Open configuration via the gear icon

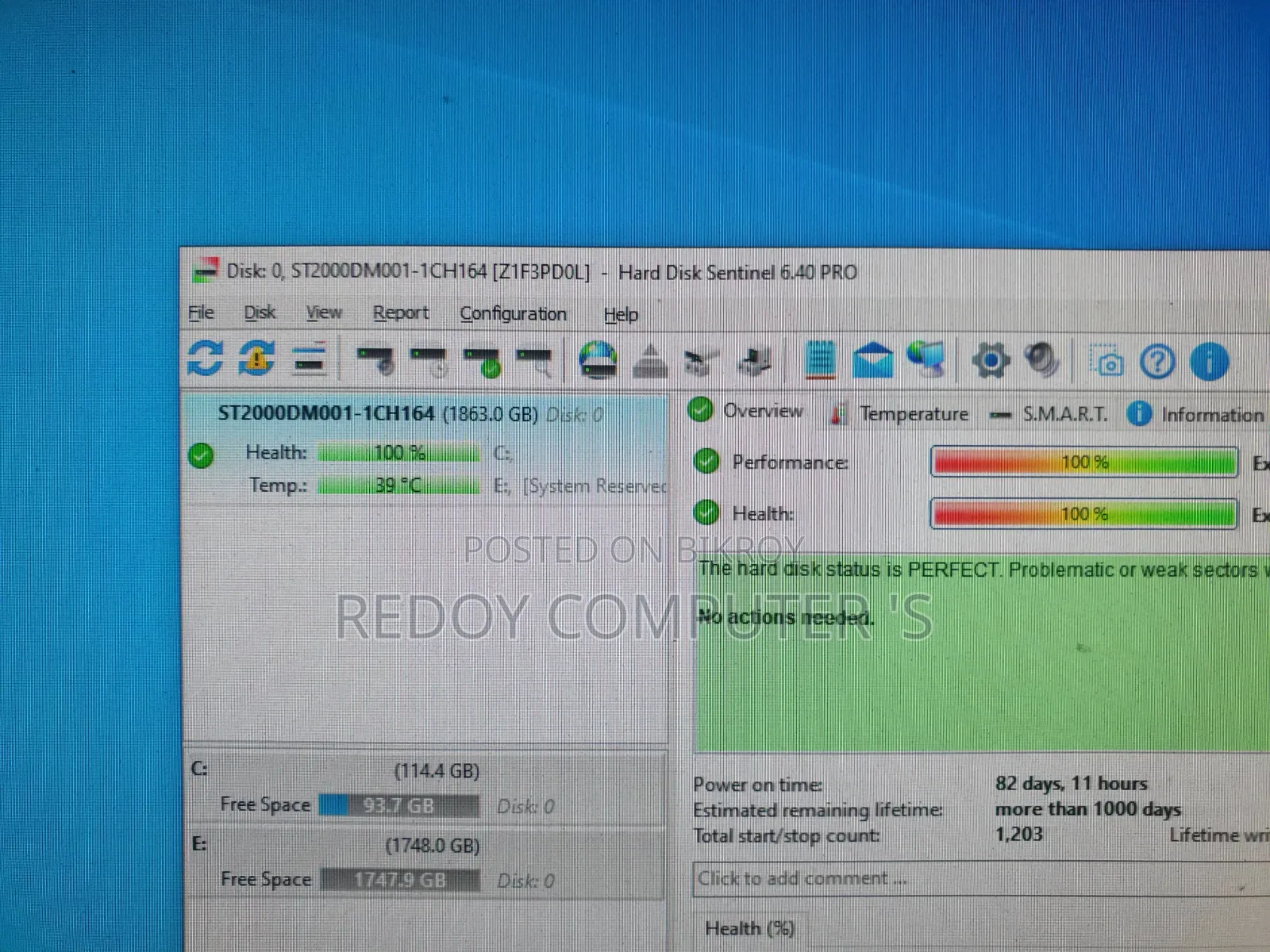click(x=991, y=362)
